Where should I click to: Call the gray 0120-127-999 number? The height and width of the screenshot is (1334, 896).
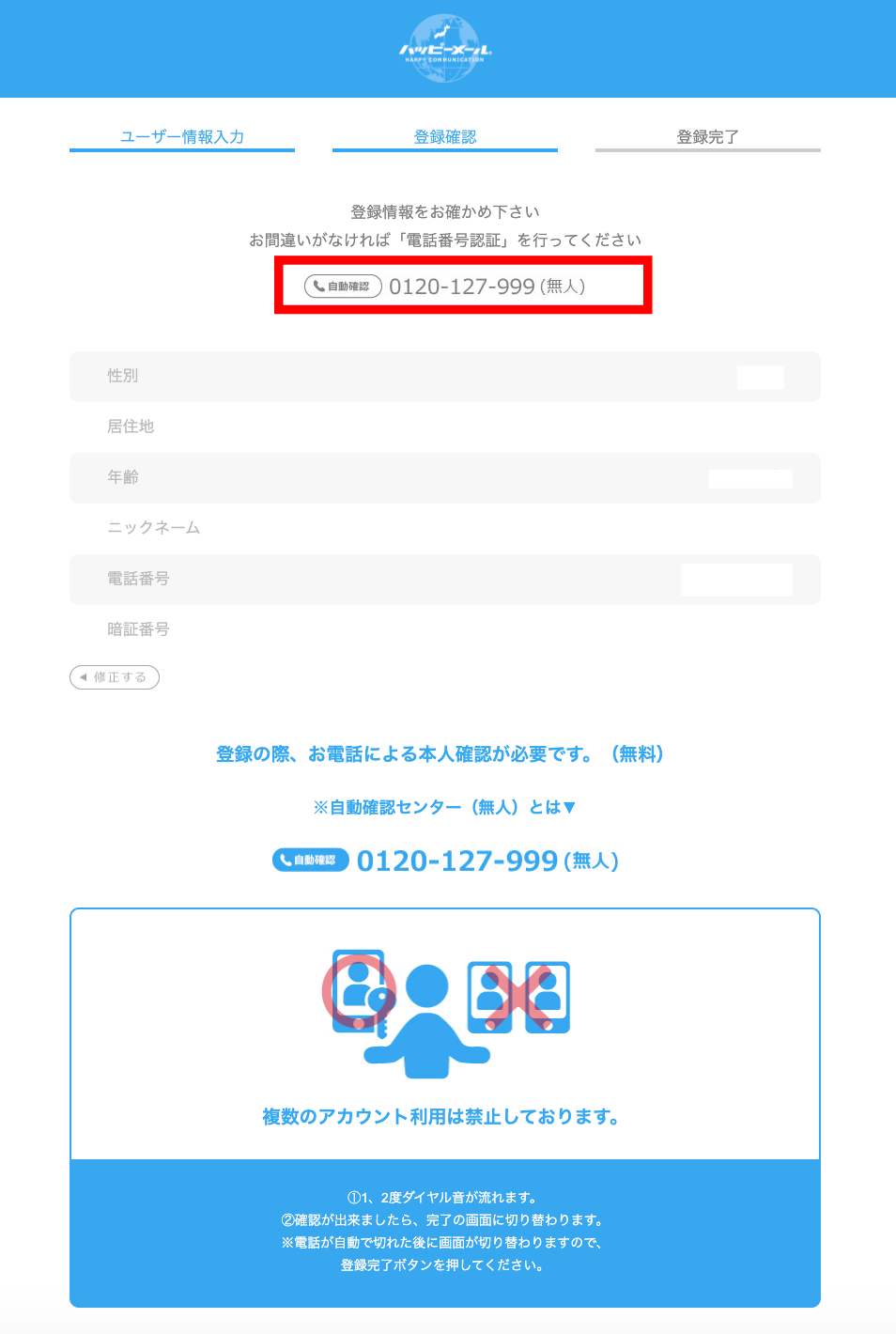(462, 287)
